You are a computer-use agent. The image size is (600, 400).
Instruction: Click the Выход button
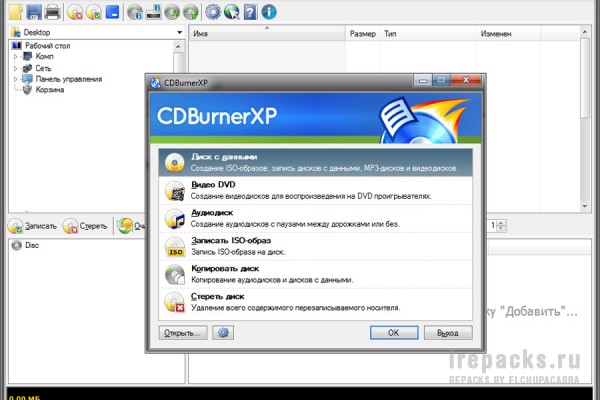(x=448, y=333)
